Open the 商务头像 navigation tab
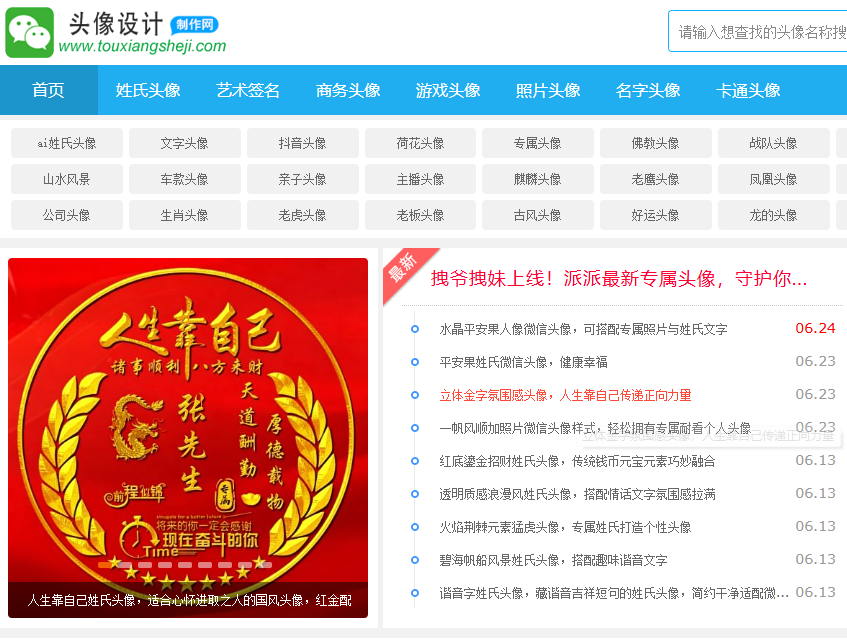Viewport: 847px width, 644px height. tap(348, 90)
